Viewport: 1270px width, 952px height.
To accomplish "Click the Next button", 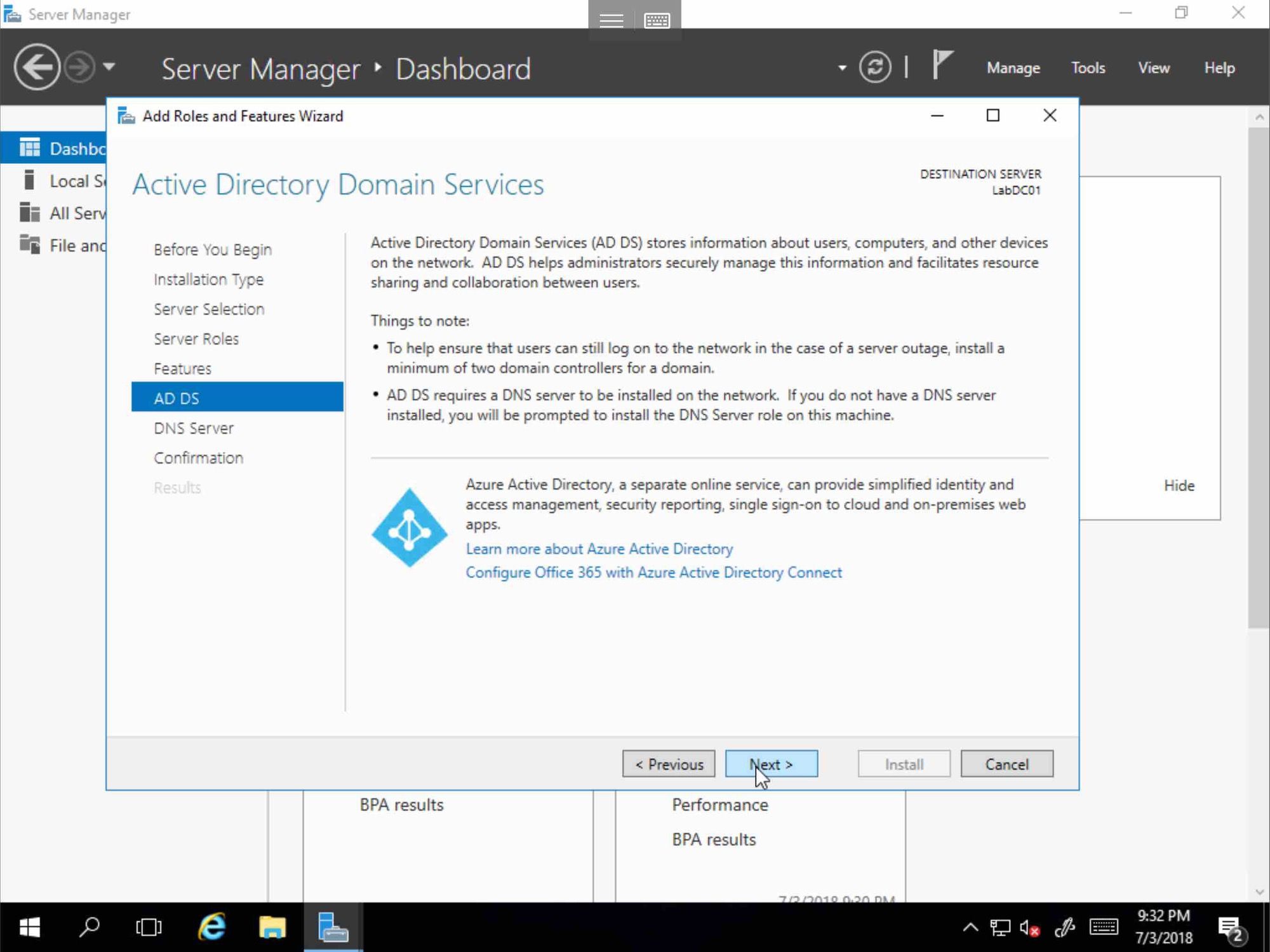I will [x=771, y=764].
